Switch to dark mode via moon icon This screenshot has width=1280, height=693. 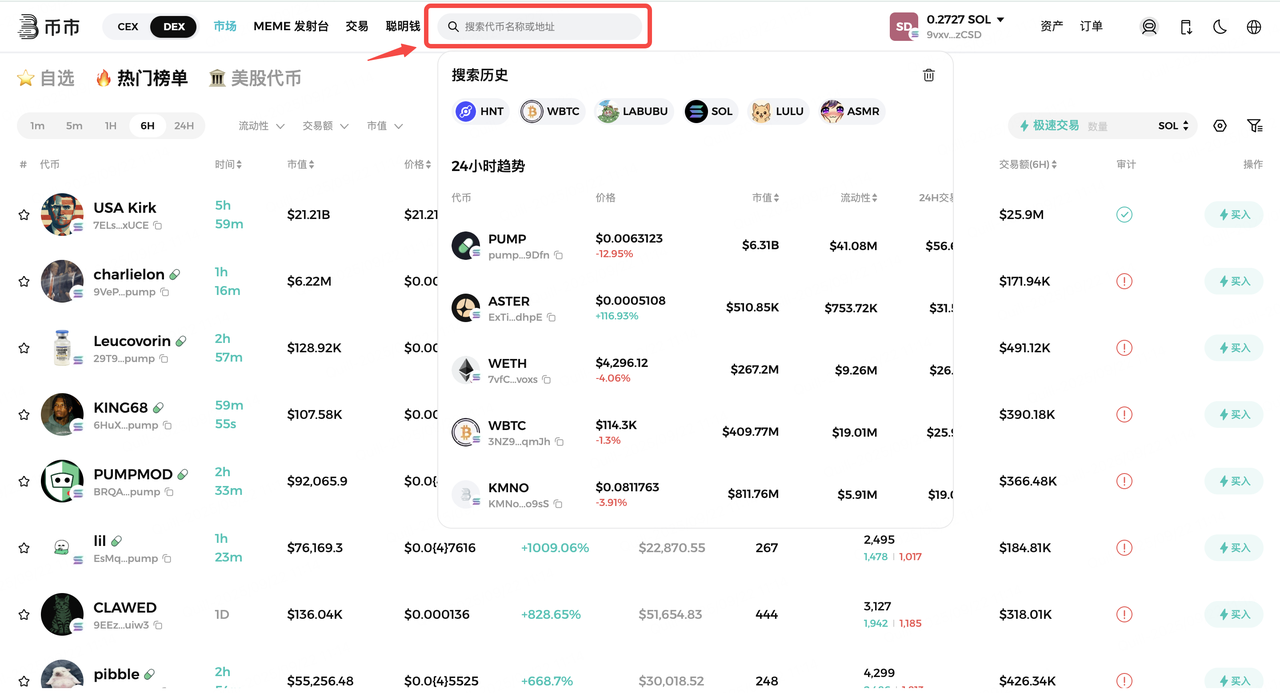click(1220, 27)
